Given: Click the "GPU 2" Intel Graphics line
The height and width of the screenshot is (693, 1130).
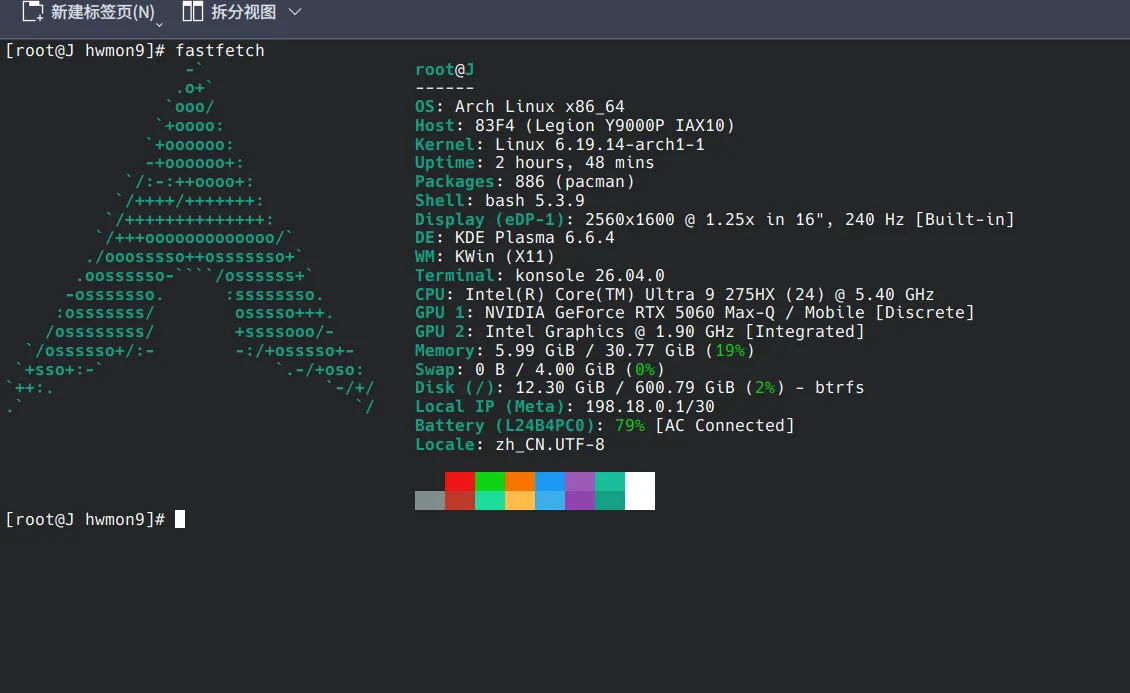Looking at the screenshot, I should 639,331.
